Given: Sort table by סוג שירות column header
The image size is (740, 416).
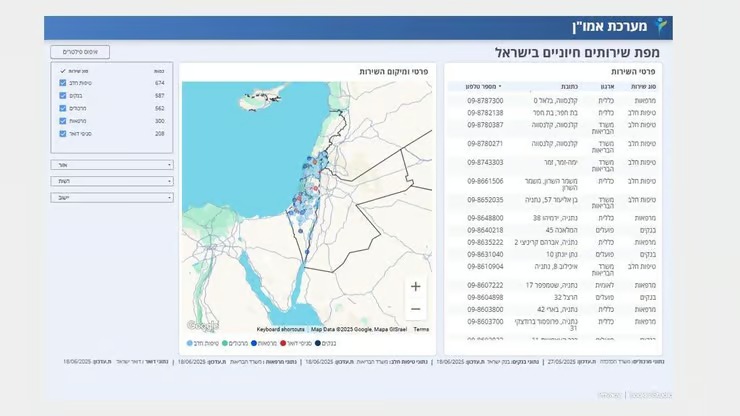Looking at the screenshot, I should click(x=643, y=87).
